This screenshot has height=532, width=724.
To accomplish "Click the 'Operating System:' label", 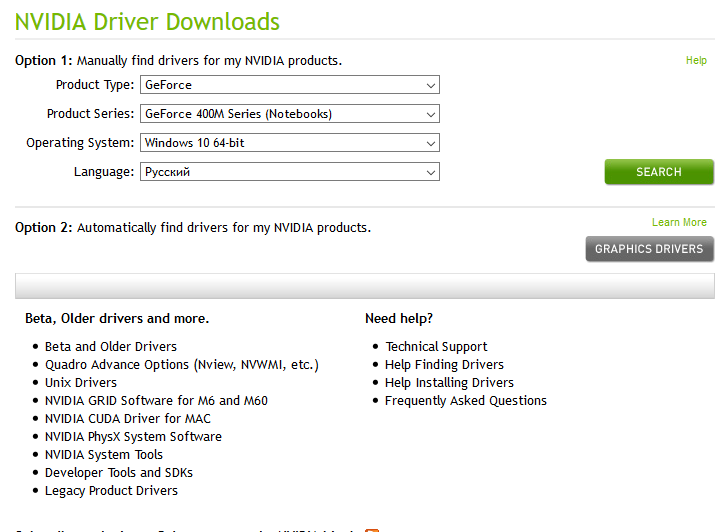I will (80, 143).
